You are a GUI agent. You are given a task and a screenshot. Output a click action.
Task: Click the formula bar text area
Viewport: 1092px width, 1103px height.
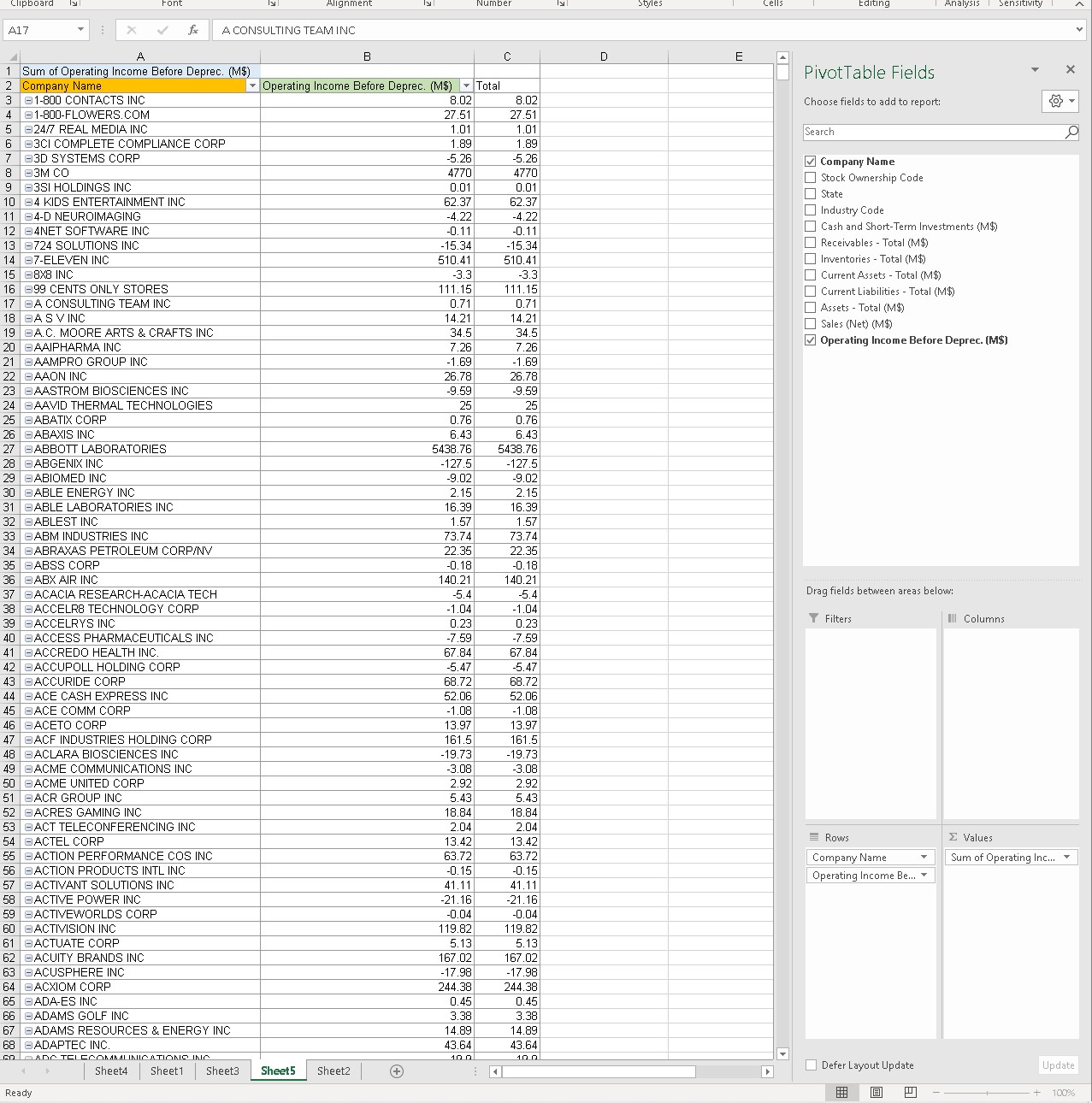[x=641, y=30]
